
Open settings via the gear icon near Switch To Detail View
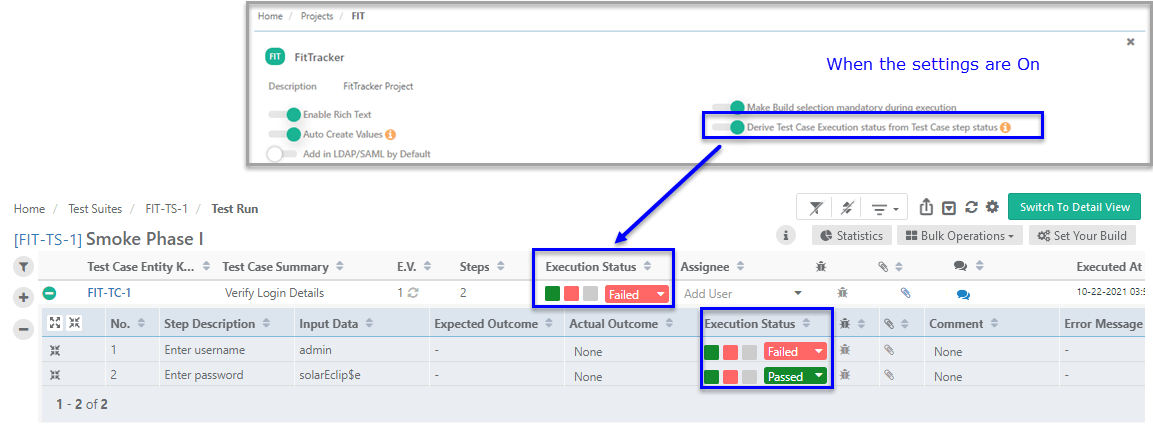tap(992, 207)
